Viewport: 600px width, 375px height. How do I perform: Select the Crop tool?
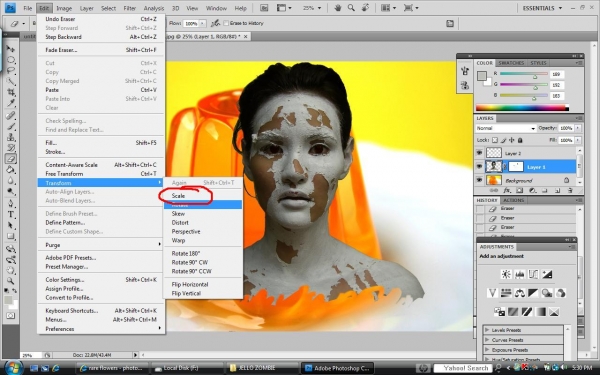[x=11, y=92]
